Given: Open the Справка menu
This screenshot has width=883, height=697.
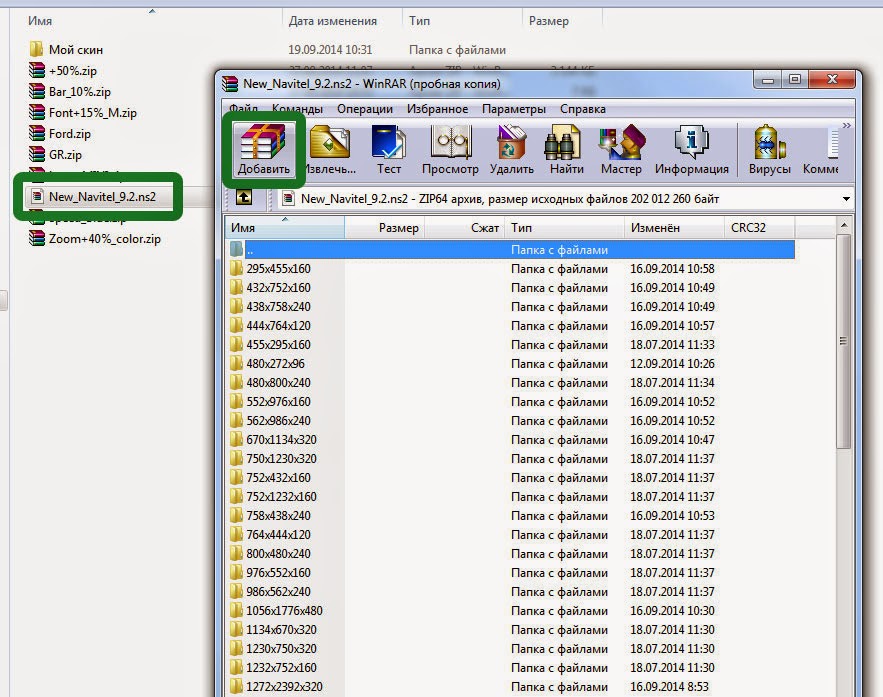Looking at the screenshot, I should click(x=583, y=109).
